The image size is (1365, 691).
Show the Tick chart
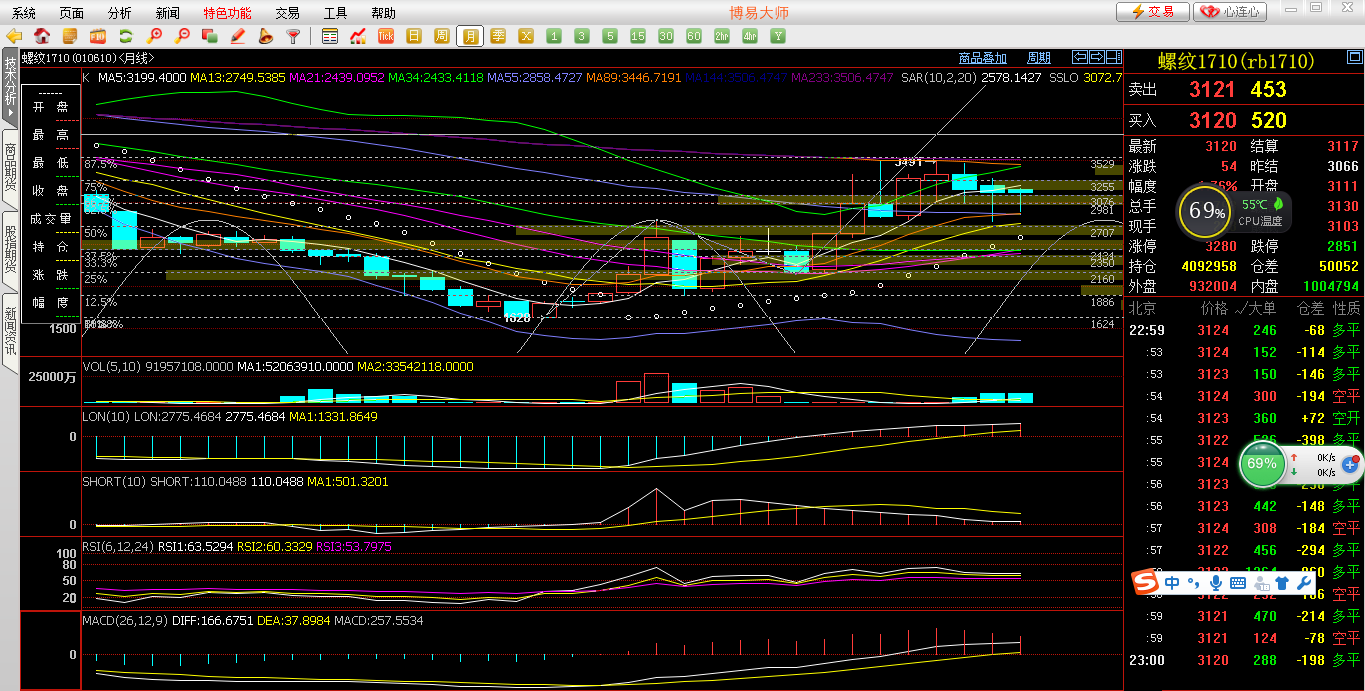[x=386, y=36]
